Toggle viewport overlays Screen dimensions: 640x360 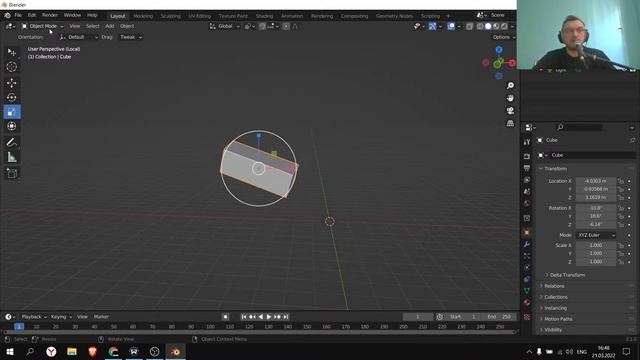coord(451,26)
